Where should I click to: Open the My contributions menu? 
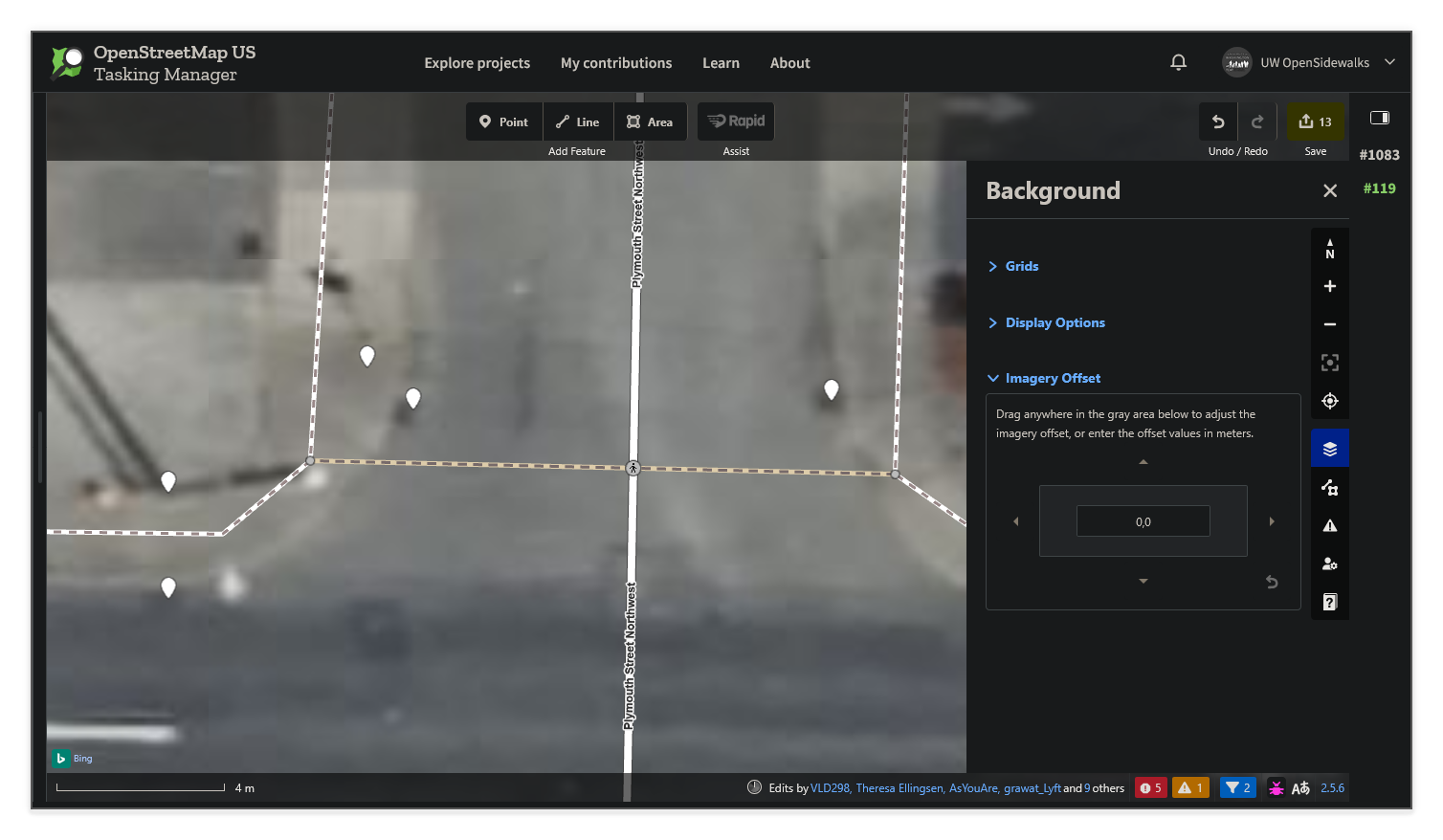point(616,62)
